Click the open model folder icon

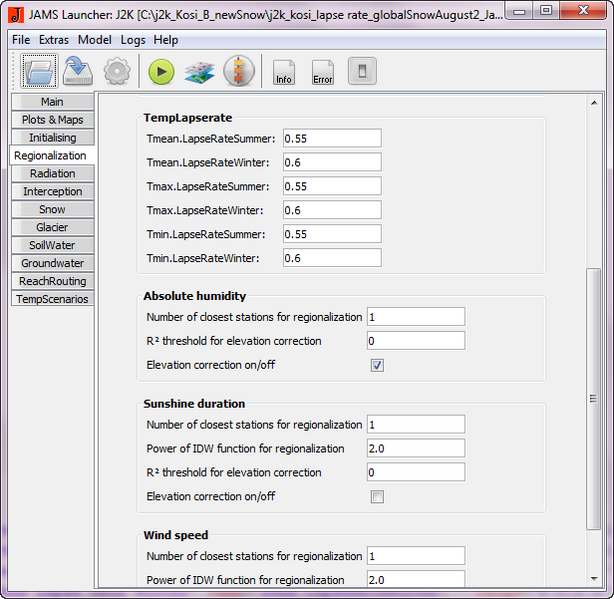(x=41, y=71)
